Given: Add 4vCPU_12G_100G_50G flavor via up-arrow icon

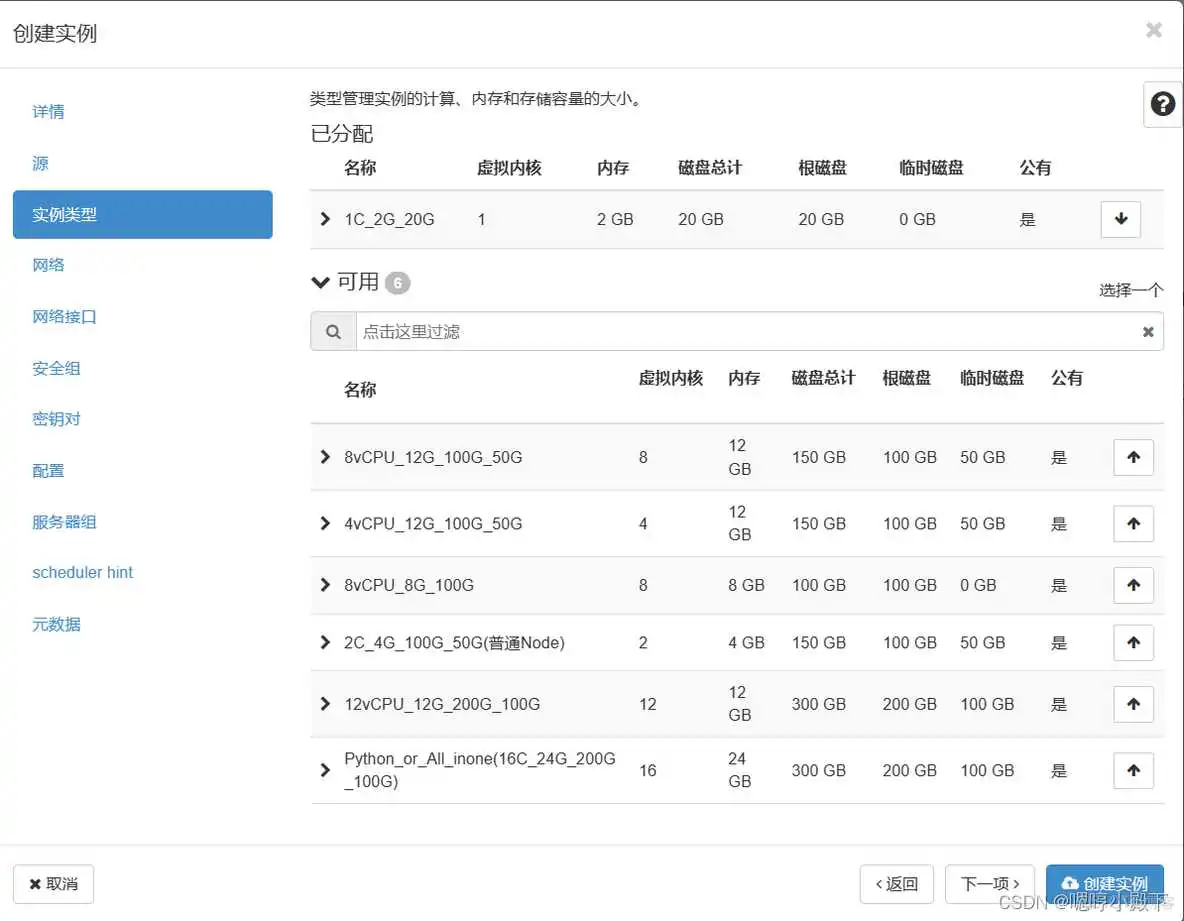Looking at the screenshot, I should tap(1133, 523).
